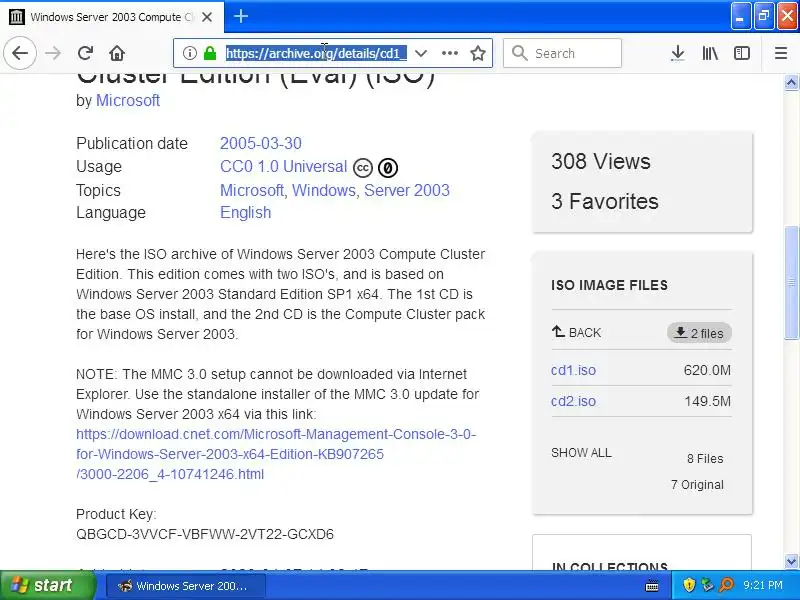Open the Firefox home page

click(117, 53)
